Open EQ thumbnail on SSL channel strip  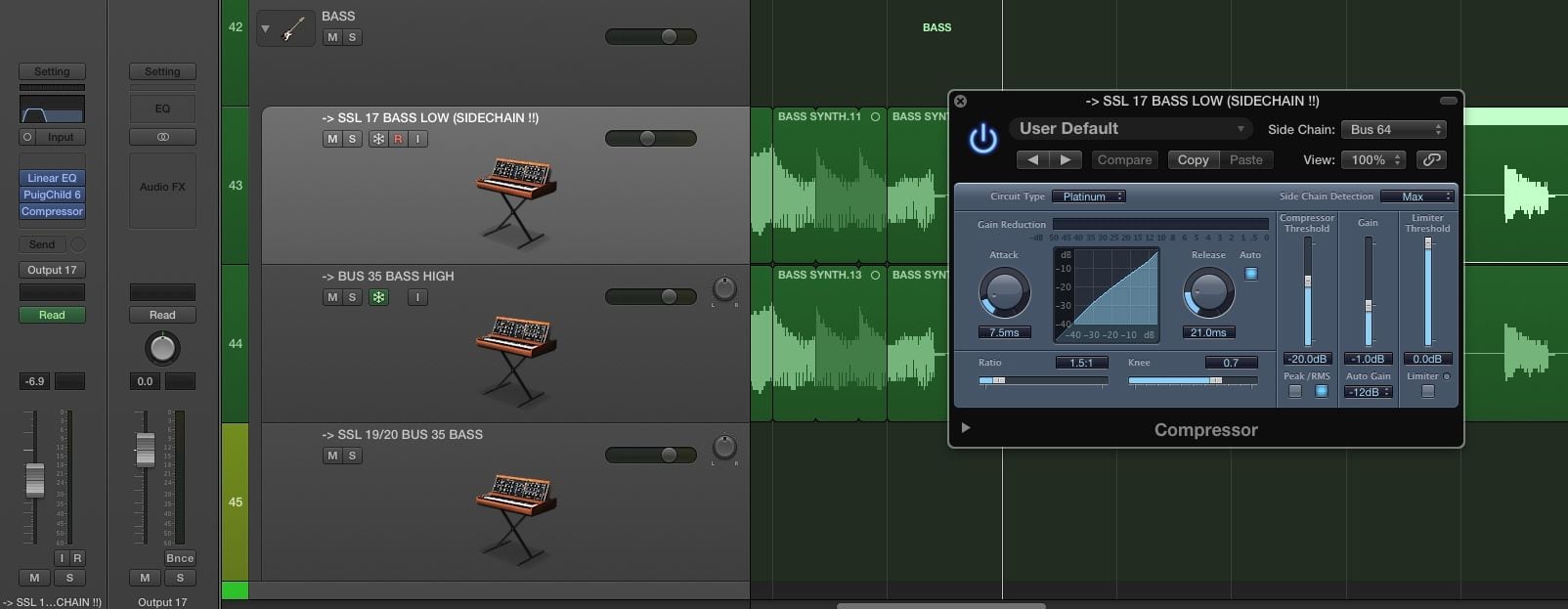(52, 109)
